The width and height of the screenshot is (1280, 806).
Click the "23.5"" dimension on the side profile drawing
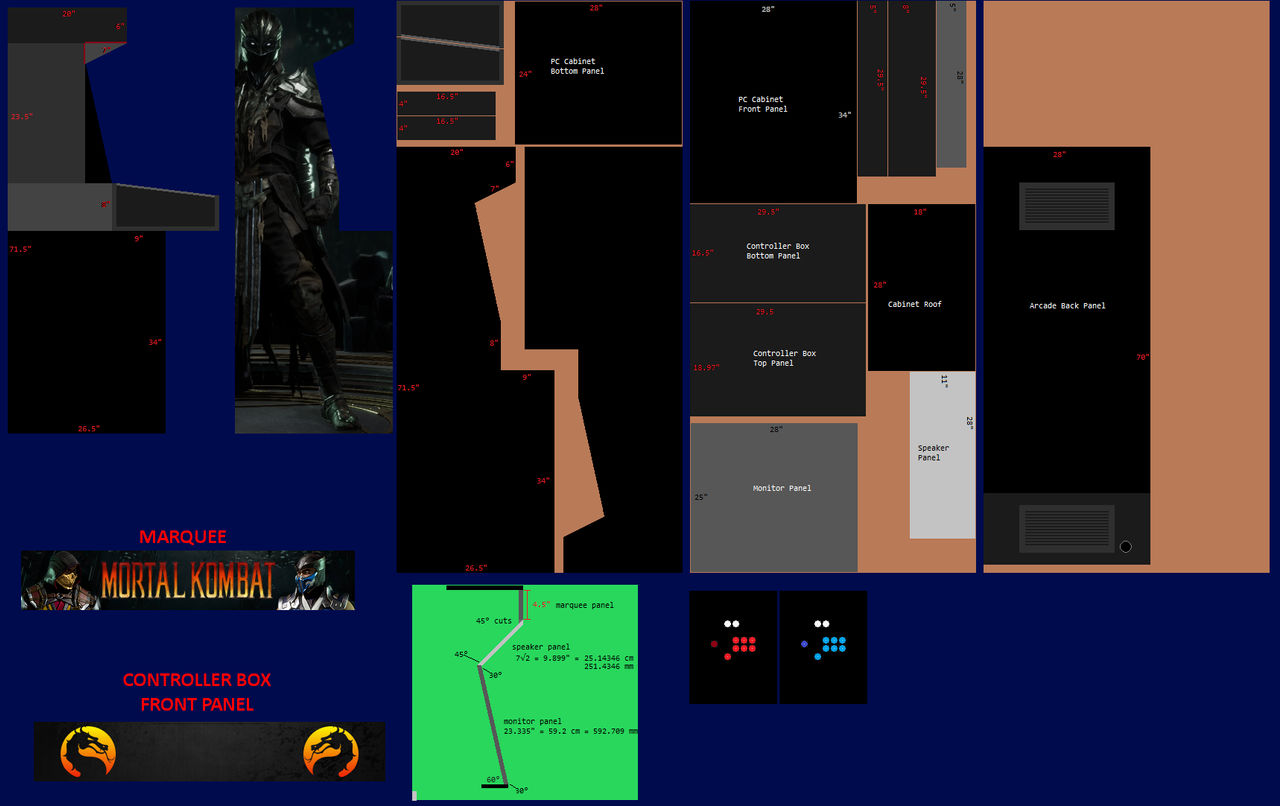pyautogui.click(x=22, y=117)
